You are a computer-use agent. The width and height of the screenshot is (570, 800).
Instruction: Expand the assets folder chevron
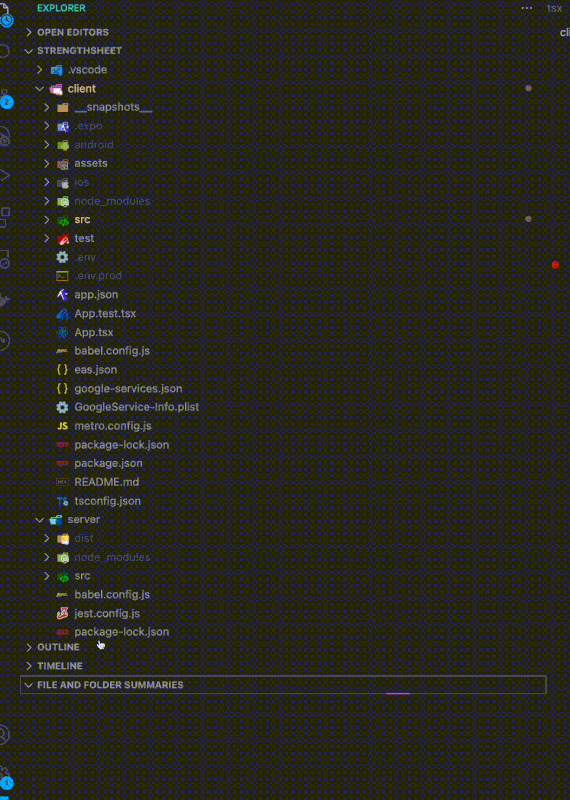(47, 163)
